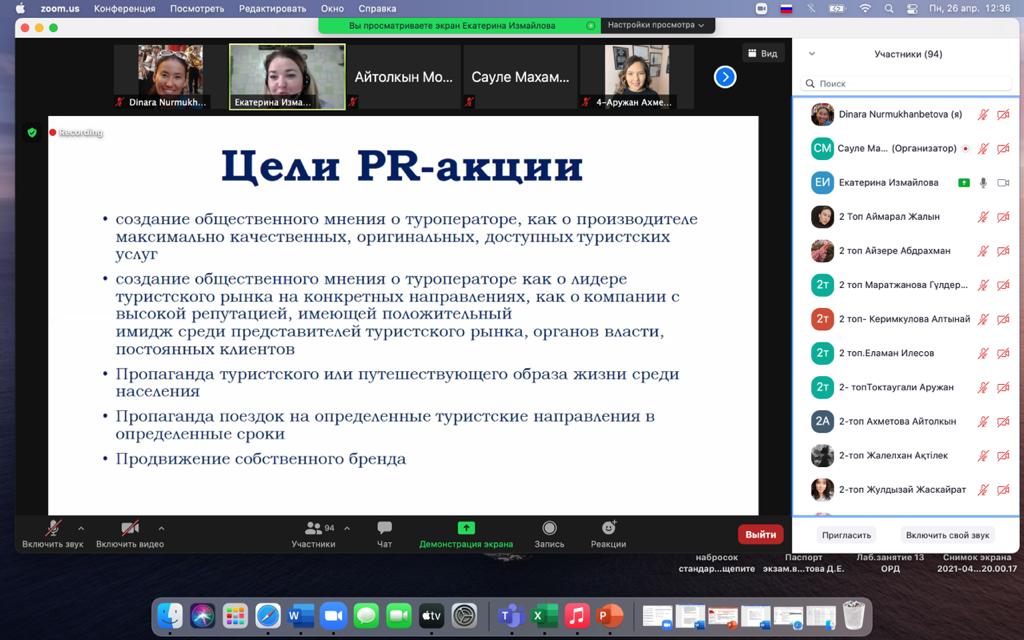This screenshot has height=640, width=1024.
Task: Expand the video options arrow beside camera
Action: point(161,528)
